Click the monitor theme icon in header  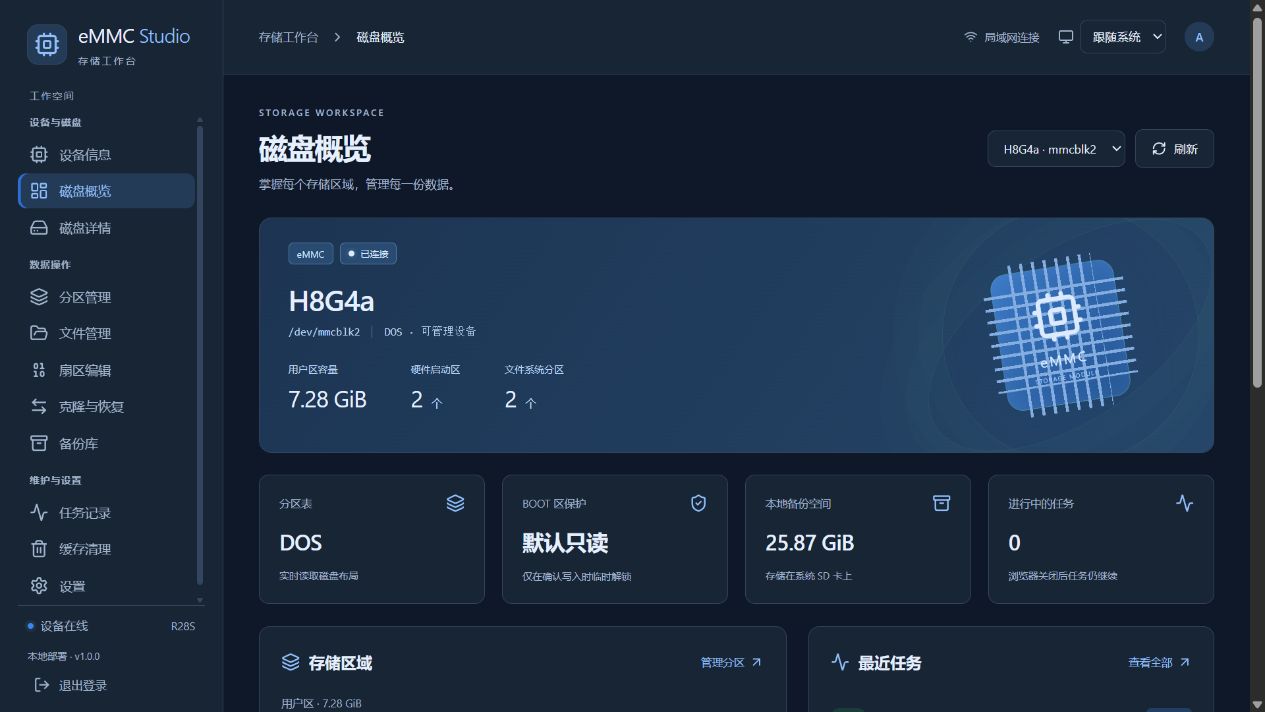point(1066,37)
